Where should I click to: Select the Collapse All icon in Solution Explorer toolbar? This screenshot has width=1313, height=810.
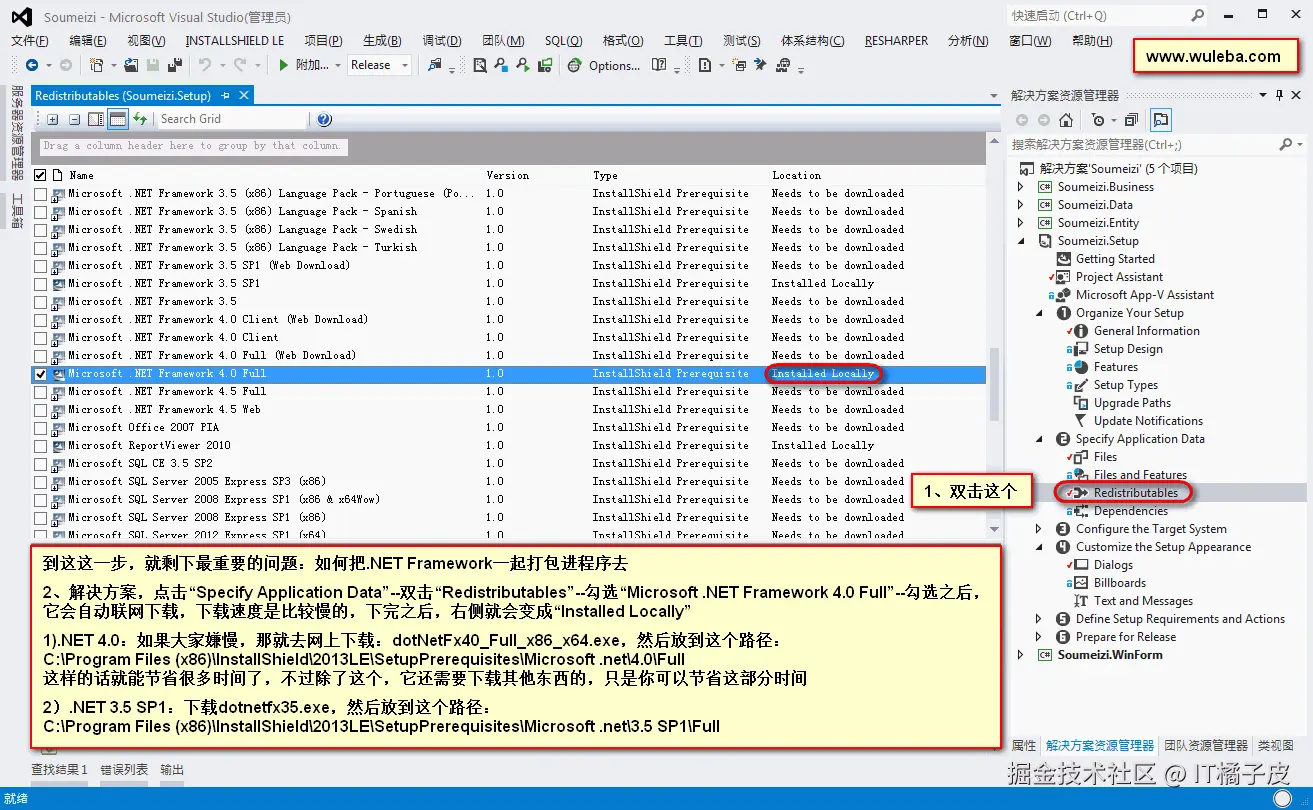1129,119
